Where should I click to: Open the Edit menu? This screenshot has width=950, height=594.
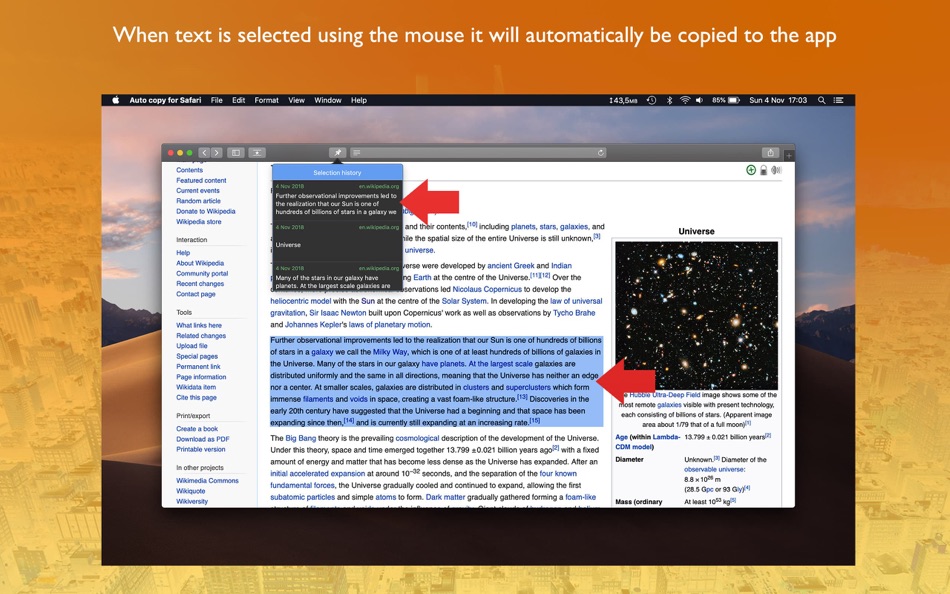[x=239, y=101]
